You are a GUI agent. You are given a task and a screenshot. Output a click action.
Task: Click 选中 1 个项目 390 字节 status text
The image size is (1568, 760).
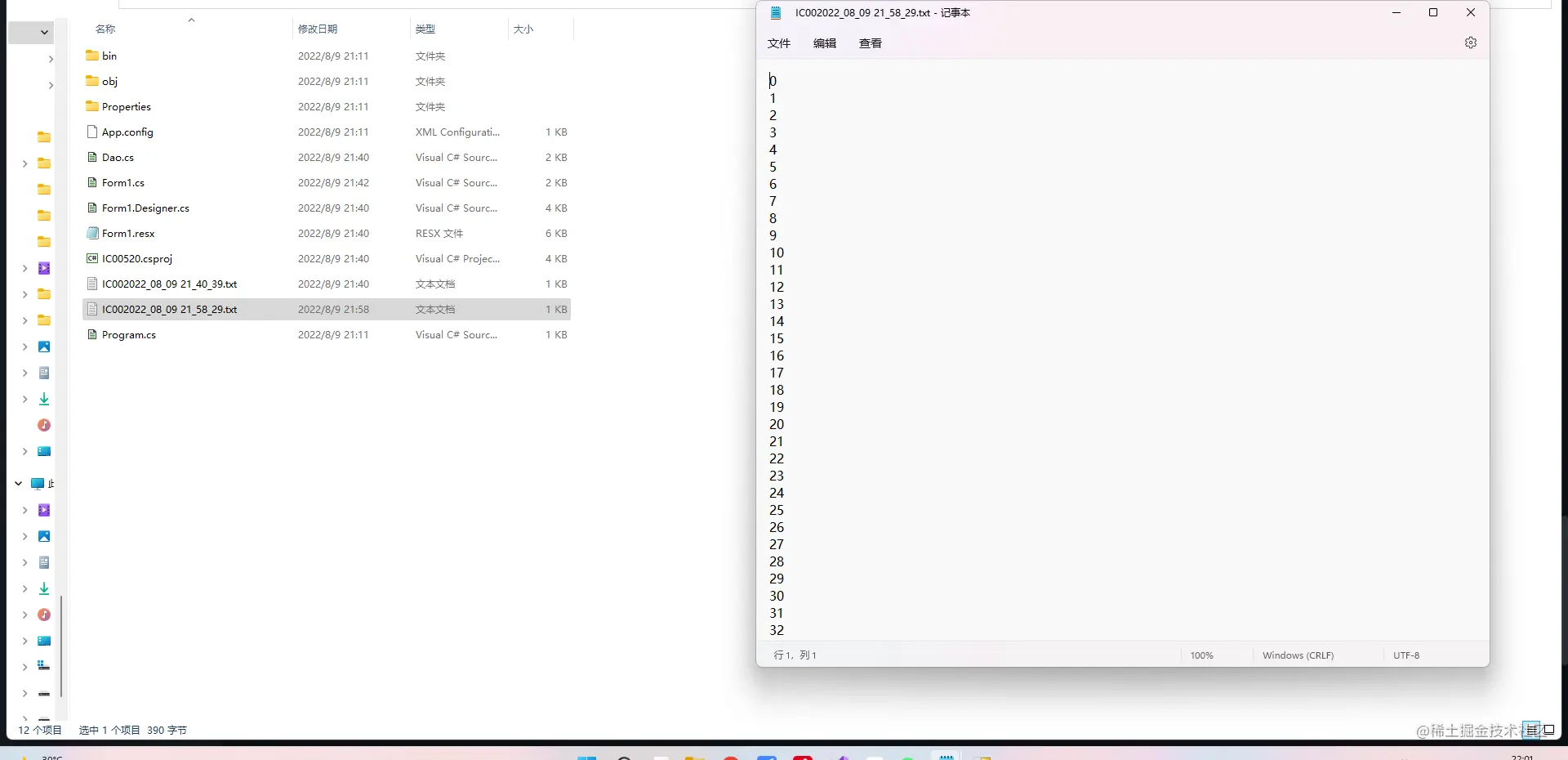tap(132, 731)
